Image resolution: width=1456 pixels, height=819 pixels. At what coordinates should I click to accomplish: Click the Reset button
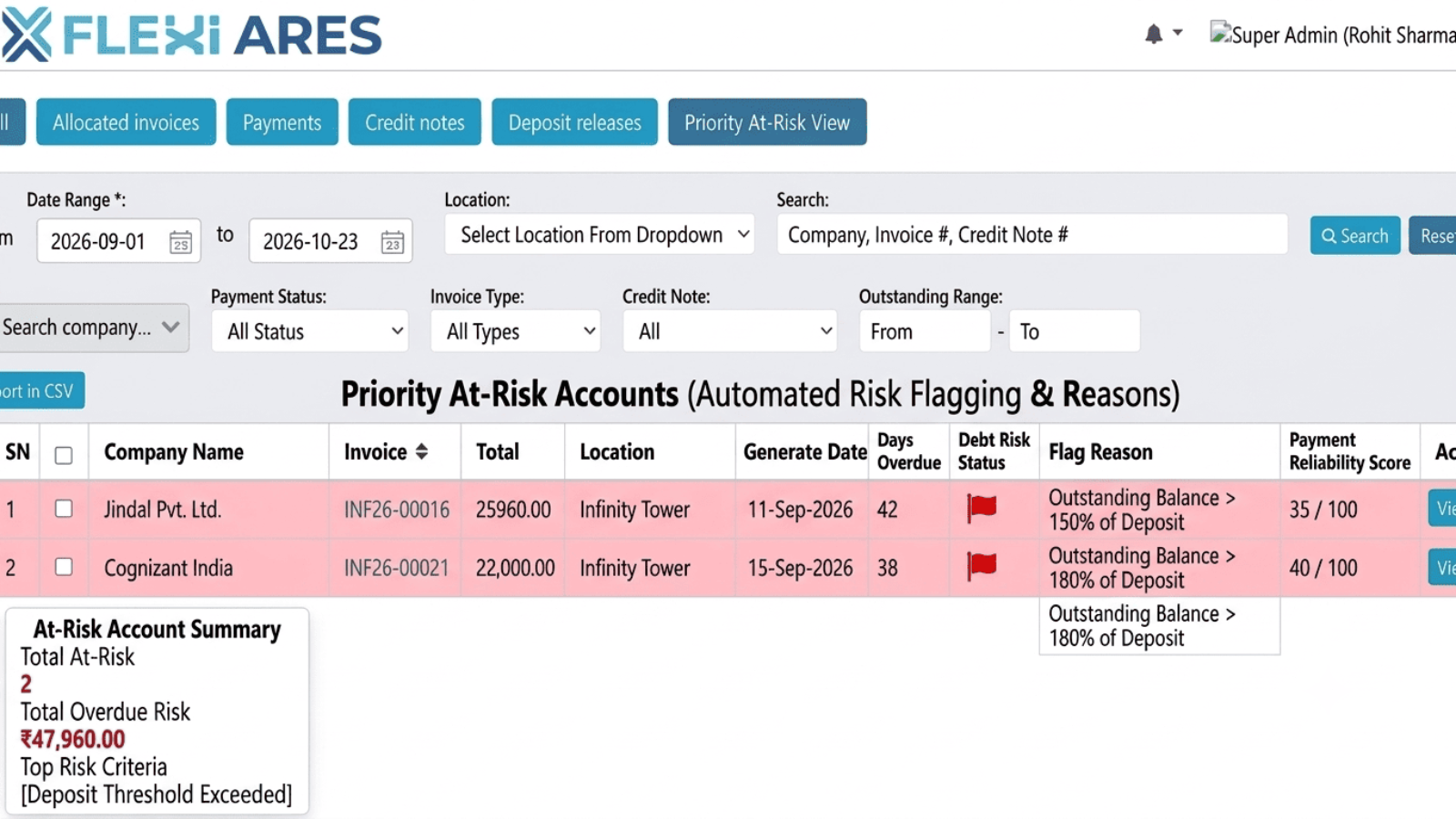pos(1433,236)
